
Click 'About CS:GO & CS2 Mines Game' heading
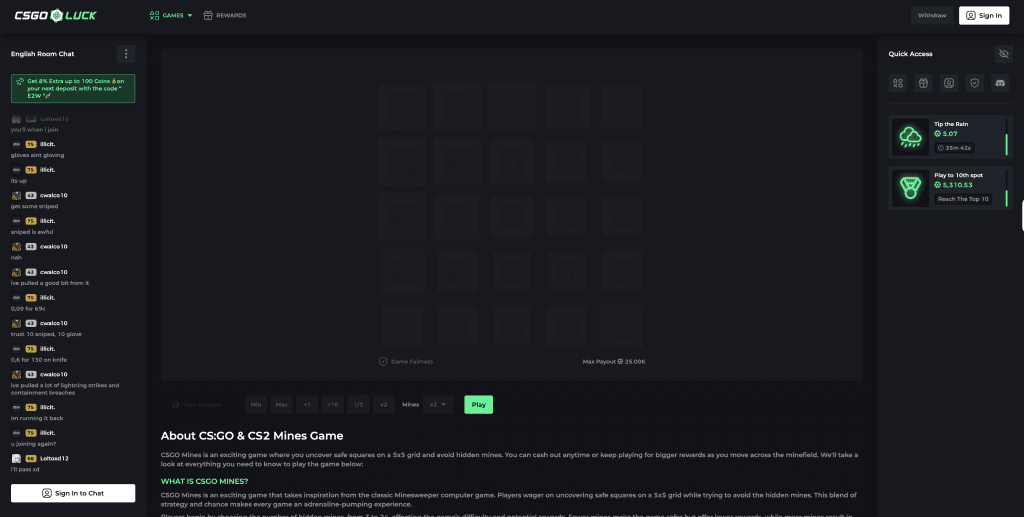click(x=252, y=435)
